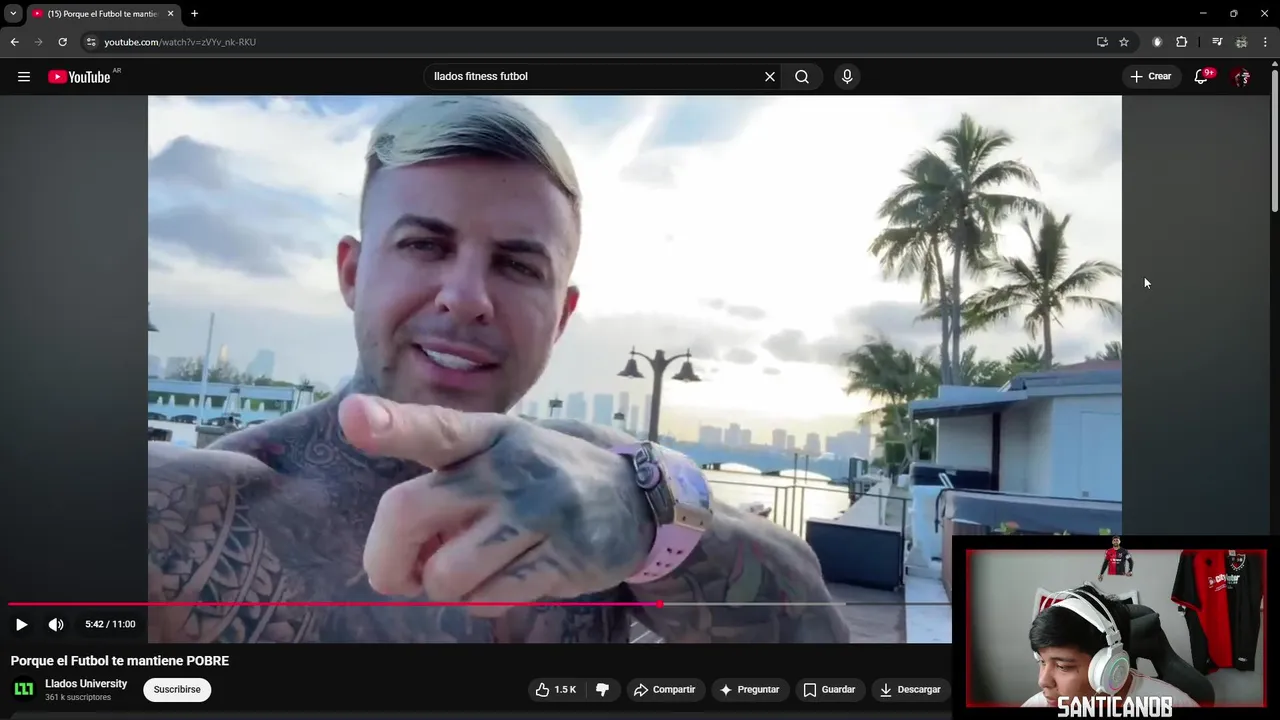This screenshot has width=1280, height=720.
Task: Open the tab search dropdown arrow
Action: [x=13, y=14]
